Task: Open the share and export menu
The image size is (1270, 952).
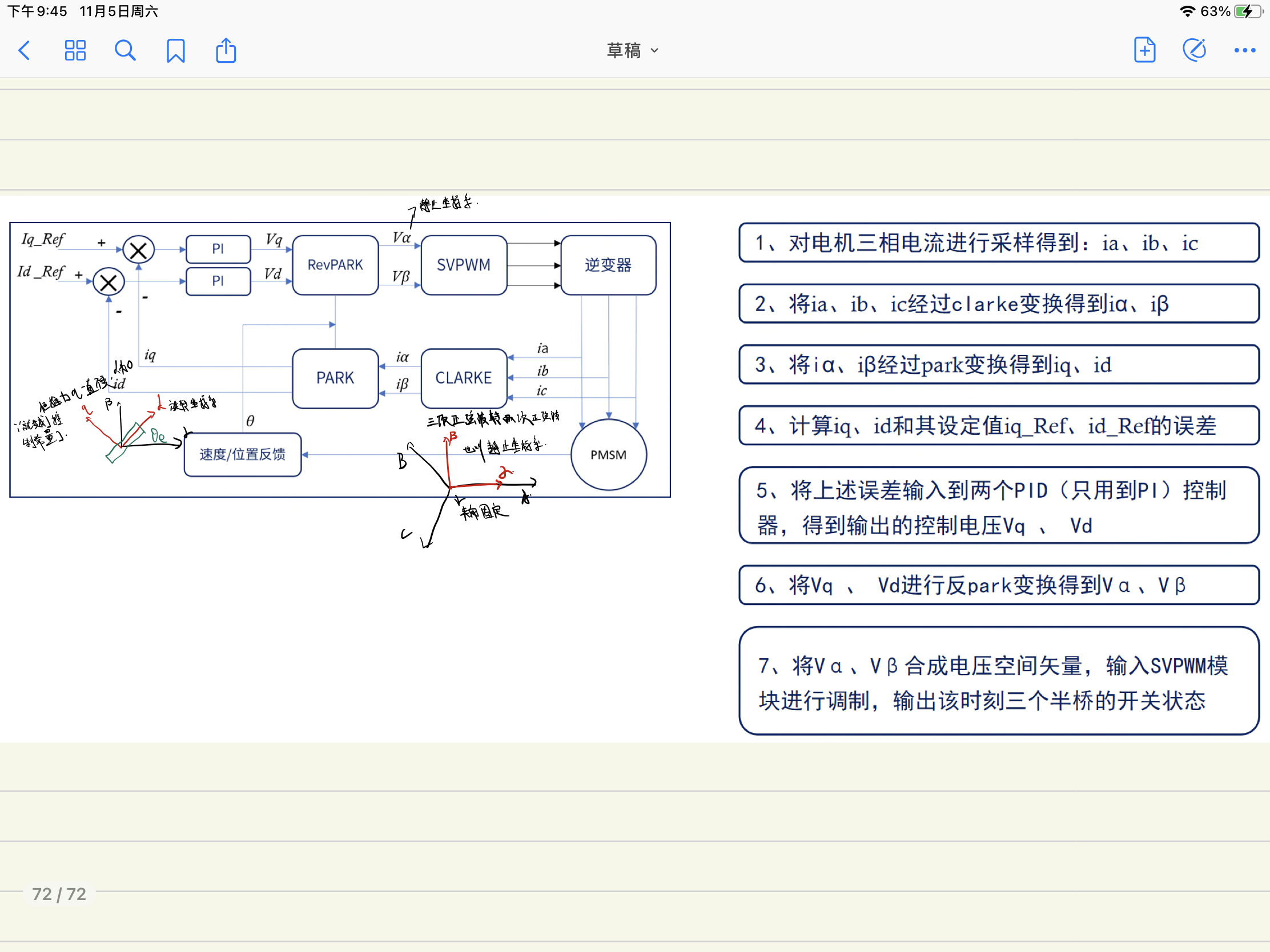Action: [x=226, y=50]
